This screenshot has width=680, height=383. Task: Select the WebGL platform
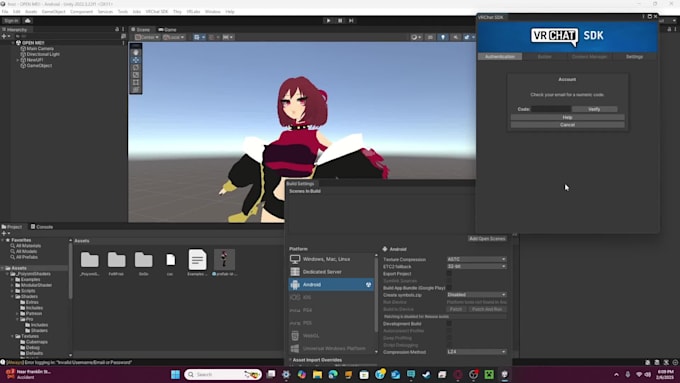click(331, 336)
